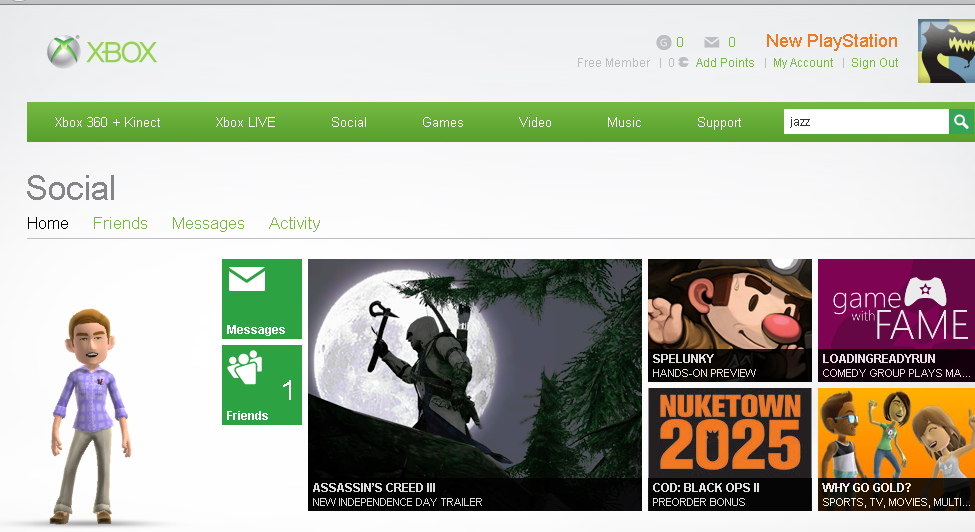The image size is (975, 532).
Task: Click the search field containing jazz
Action: point(866,122)
